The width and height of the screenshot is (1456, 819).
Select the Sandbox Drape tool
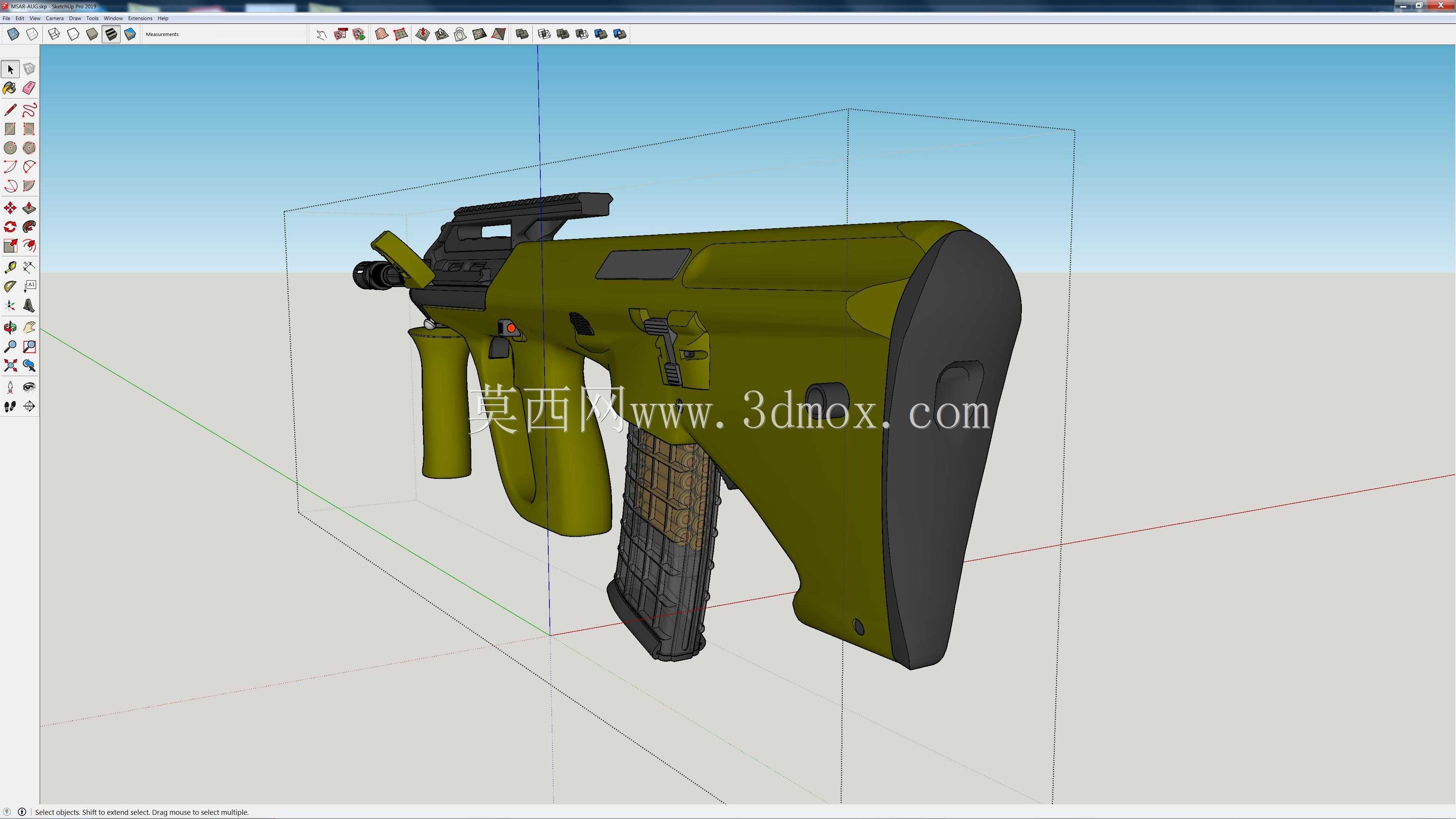(x=461, y=35)
